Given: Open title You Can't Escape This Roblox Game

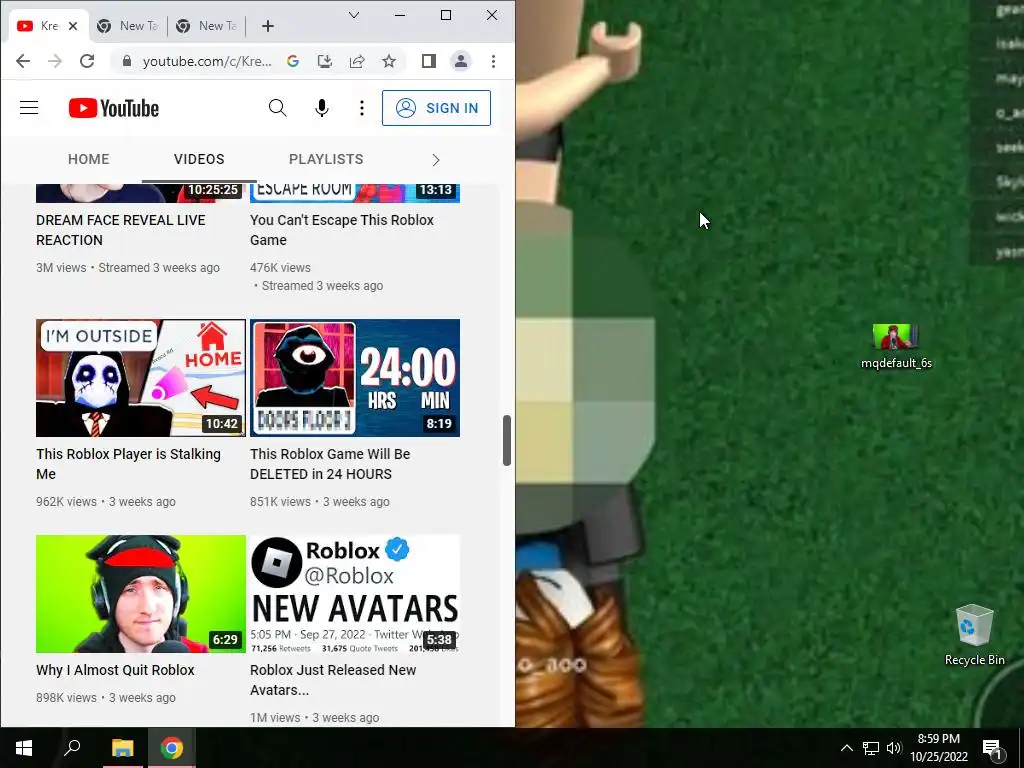Looking at the screenshot, I should (342, 230).
